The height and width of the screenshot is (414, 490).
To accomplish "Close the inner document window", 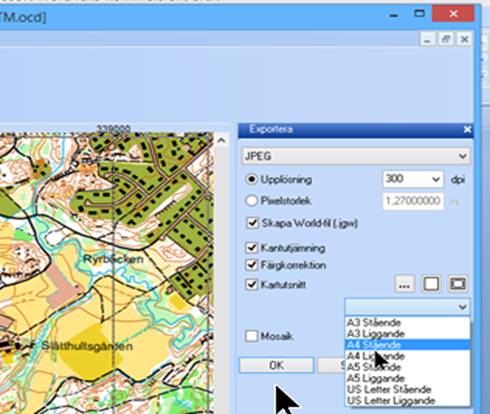I will pos(464,39).
